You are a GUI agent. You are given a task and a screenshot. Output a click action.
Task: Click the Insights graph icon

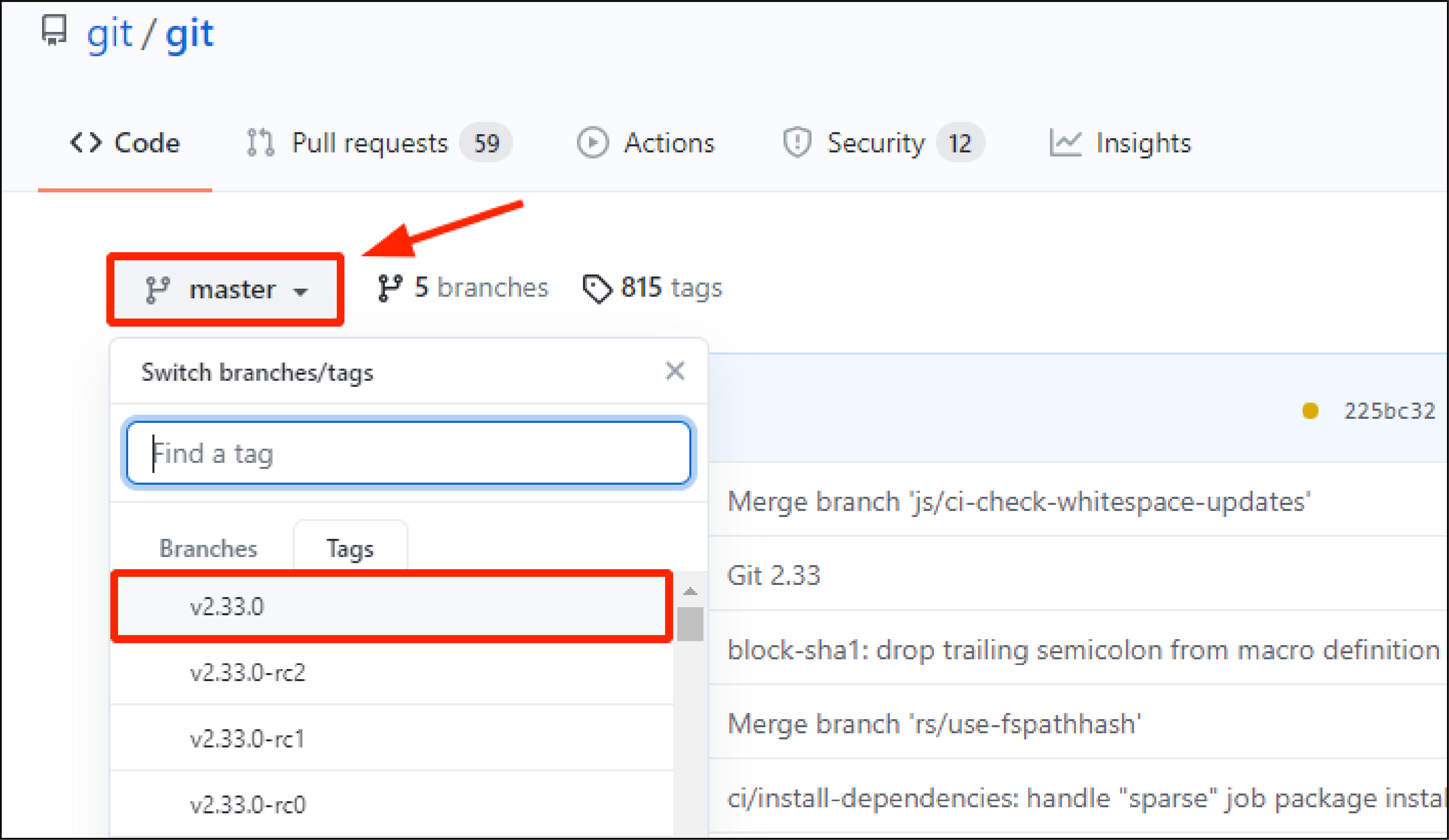click(1065, 143)
